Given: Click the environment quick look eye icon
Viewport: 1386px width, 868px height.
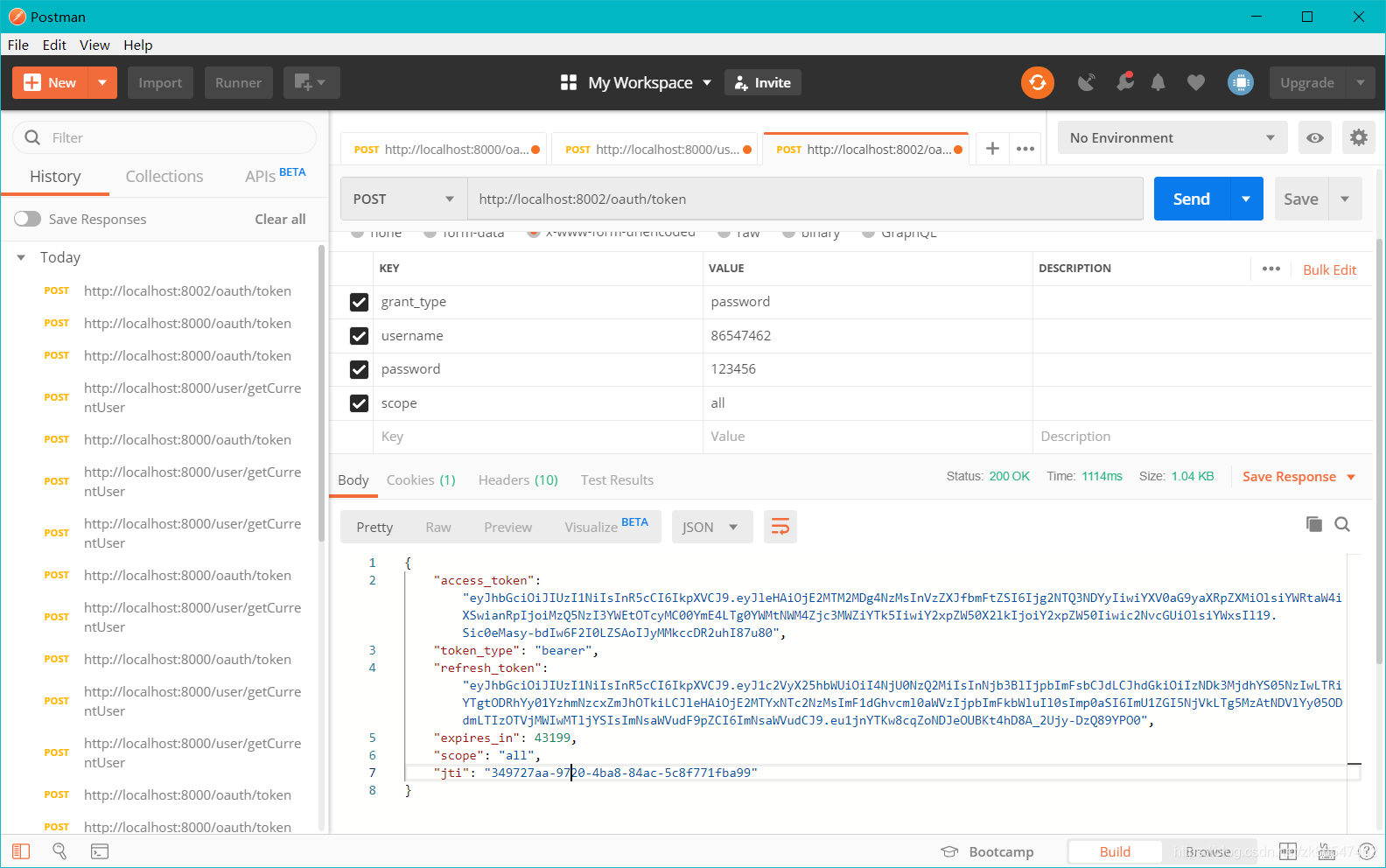Looking at the screenshot, I should click(1314, 137).
